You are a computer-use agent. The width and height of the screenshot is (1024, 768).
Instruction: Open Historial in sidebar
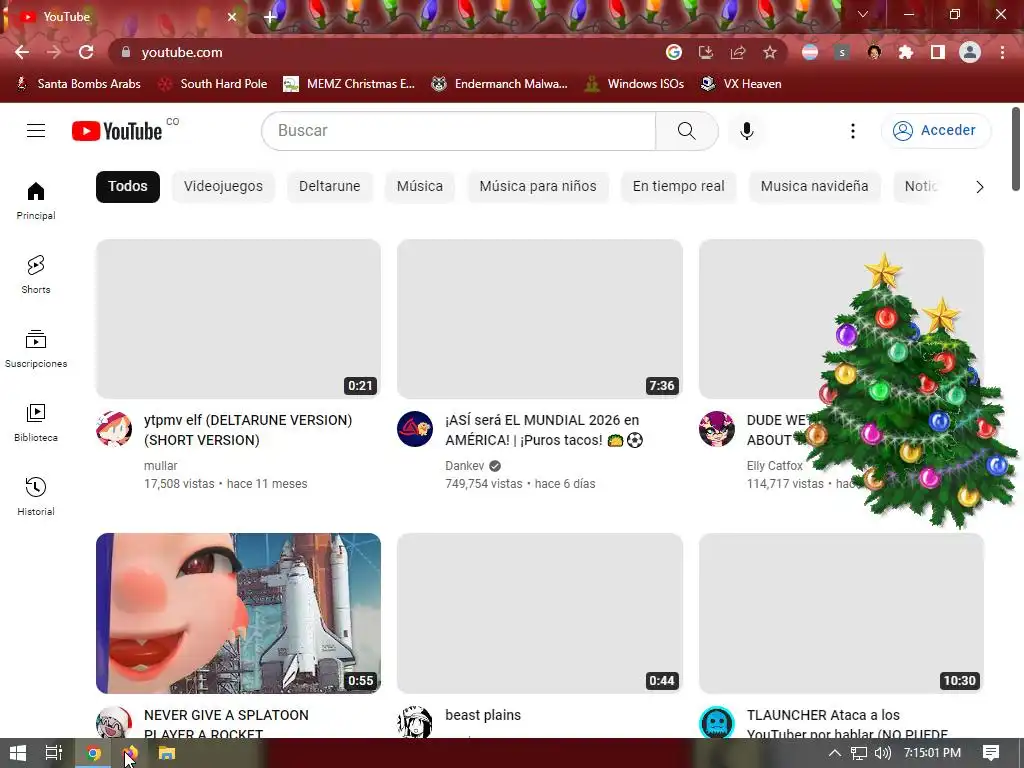point(36,496)
